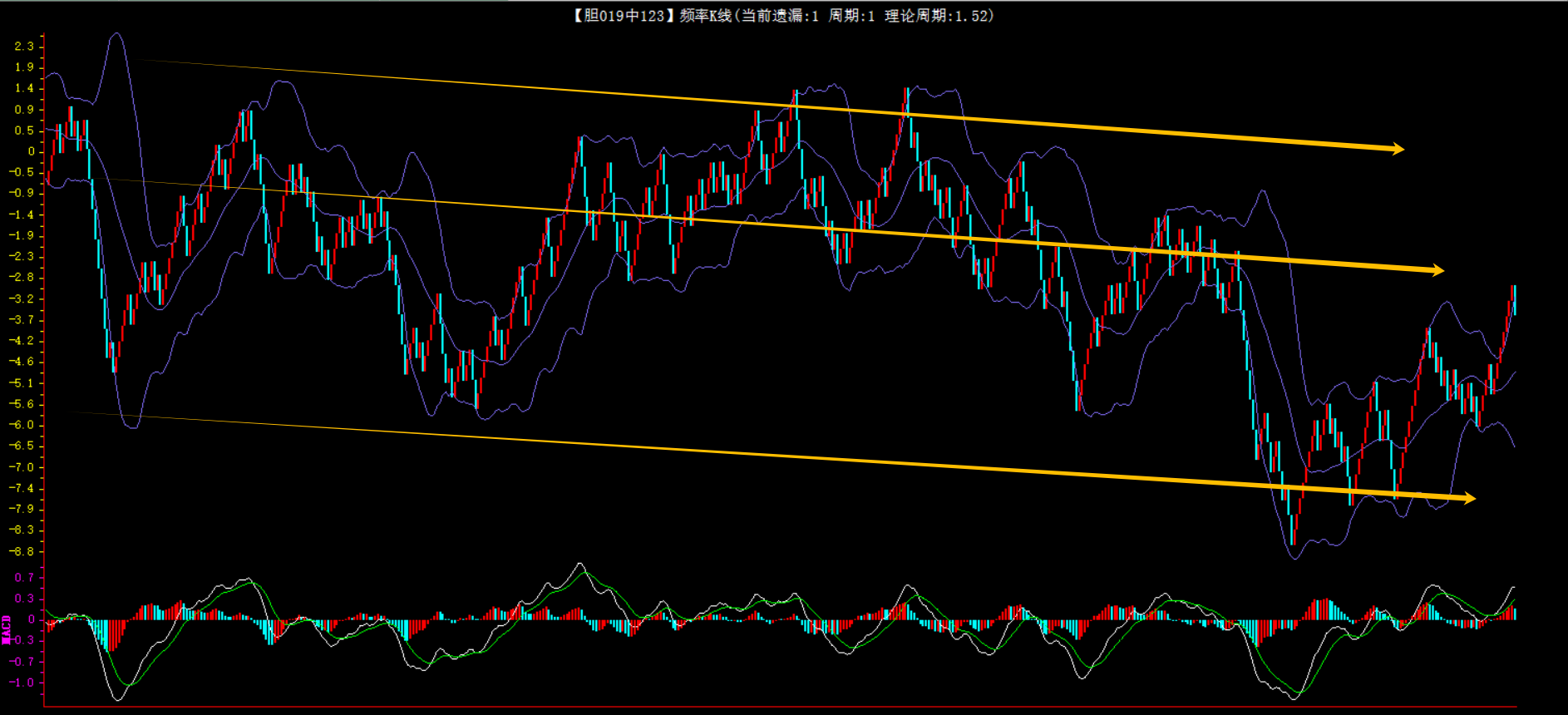
Task: Click the chart title 胆019中123 频率K线
Action: tap(653, 15)
